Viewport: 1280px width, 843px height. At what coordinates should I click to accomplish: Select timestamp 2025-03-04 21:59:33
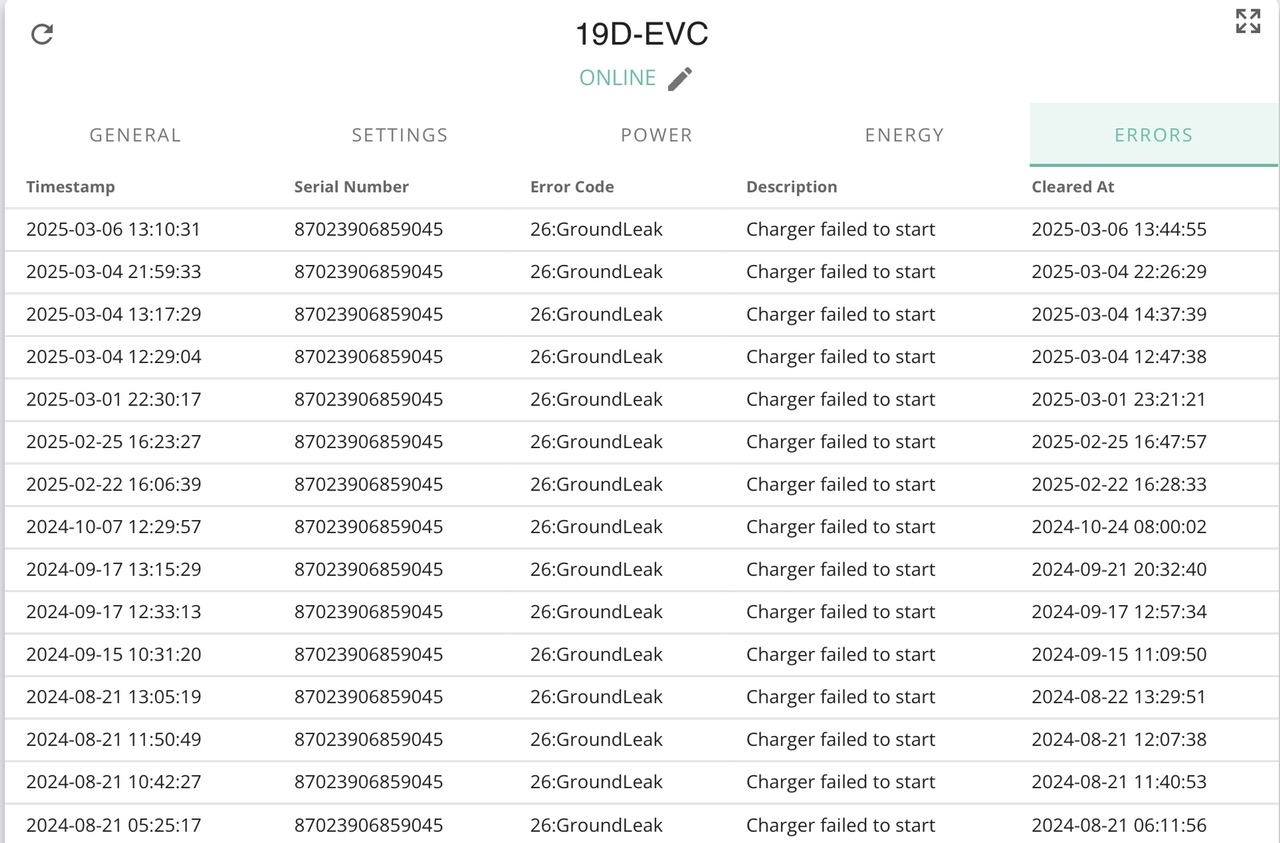113,272
